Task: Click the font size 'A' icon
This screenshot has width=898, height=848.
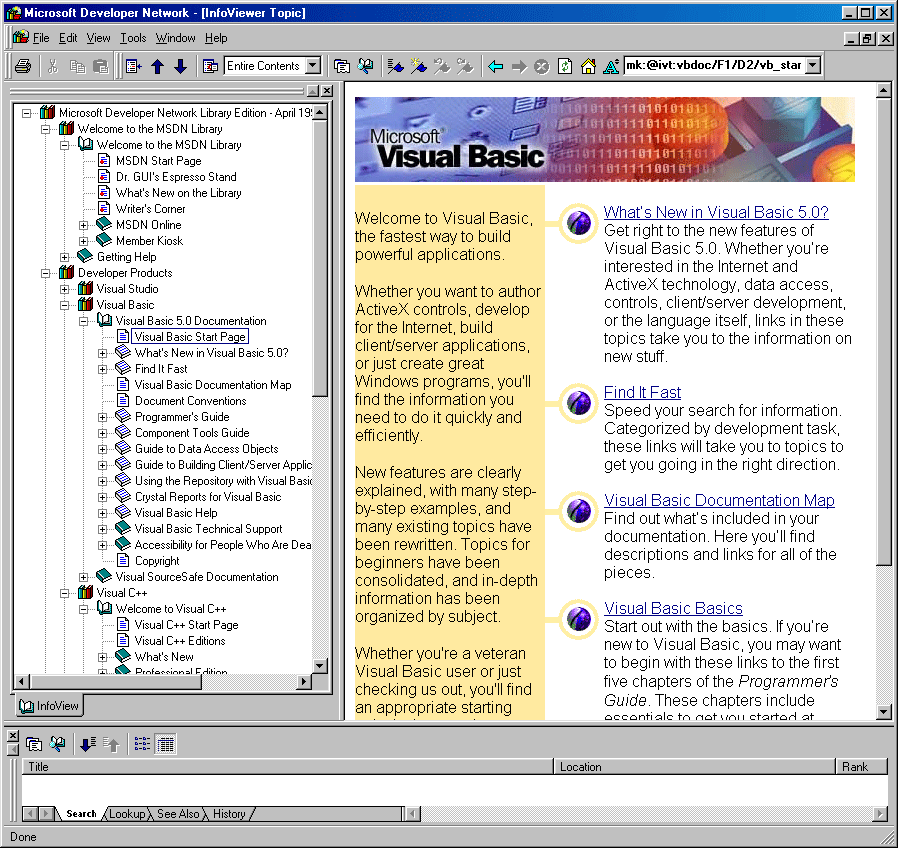Action: tap(611, 66)
